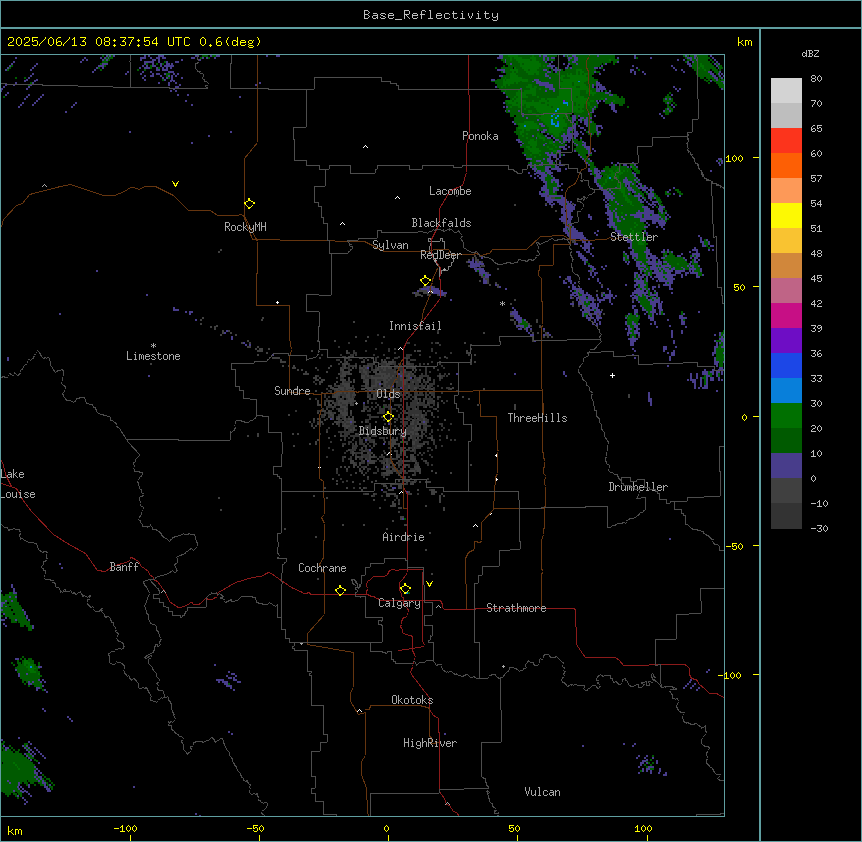
Task: Click the Lacombe town label
Action: tap(450, 191)
